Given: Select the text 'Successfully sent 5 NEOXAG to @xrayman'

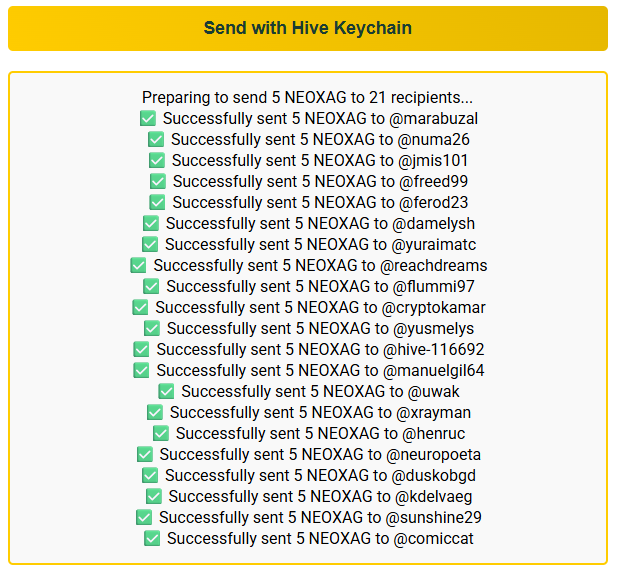Looking at the screenshot, I should 320,412.
